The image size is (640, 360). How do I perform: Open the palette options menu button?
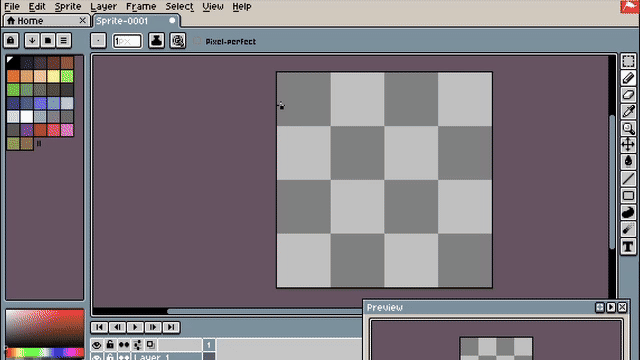(x=64, y=40)
